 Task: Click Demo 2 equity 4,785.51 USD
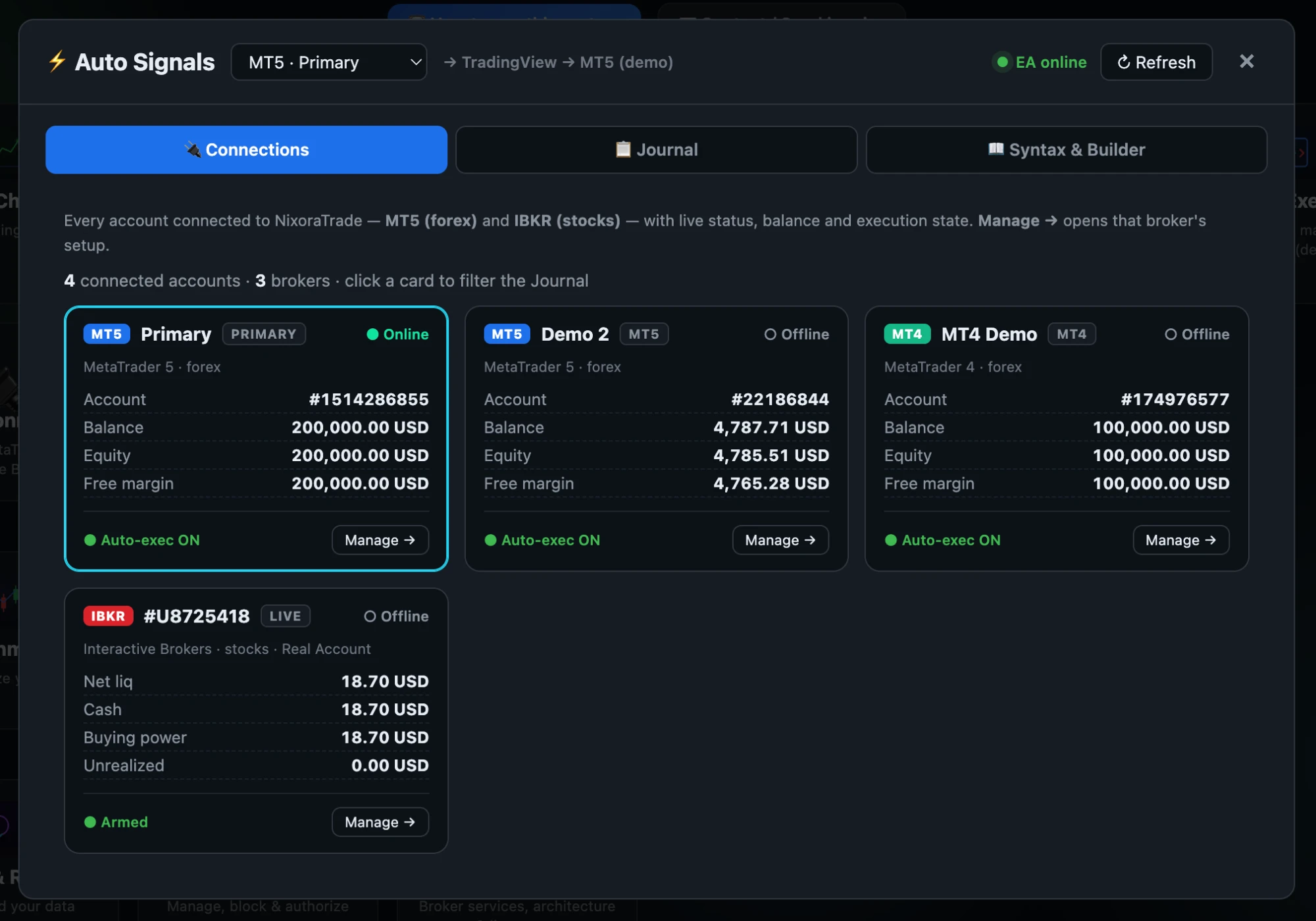point(771,455)
